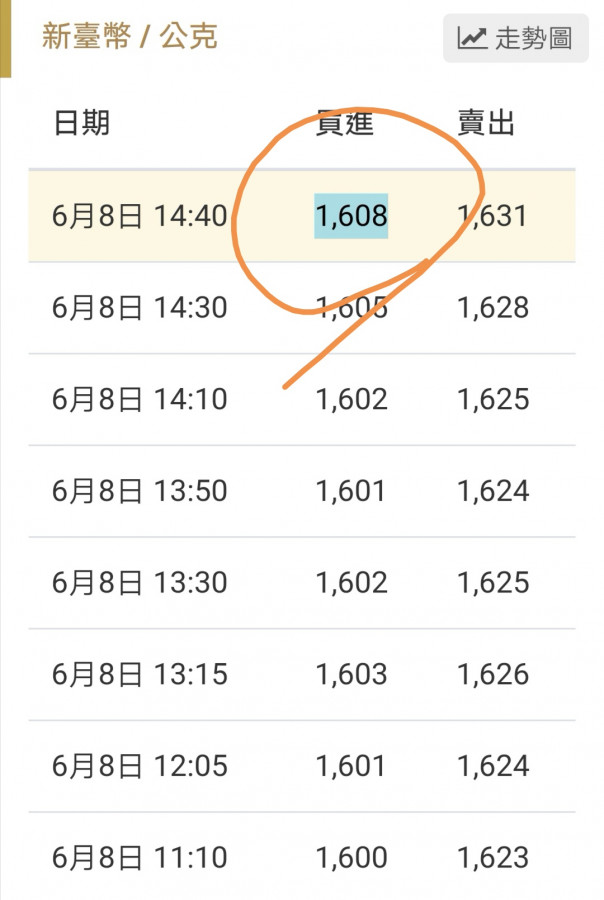Select the 賣出 column header
This screenshot has width=604, height=900.
coord(486,123)
